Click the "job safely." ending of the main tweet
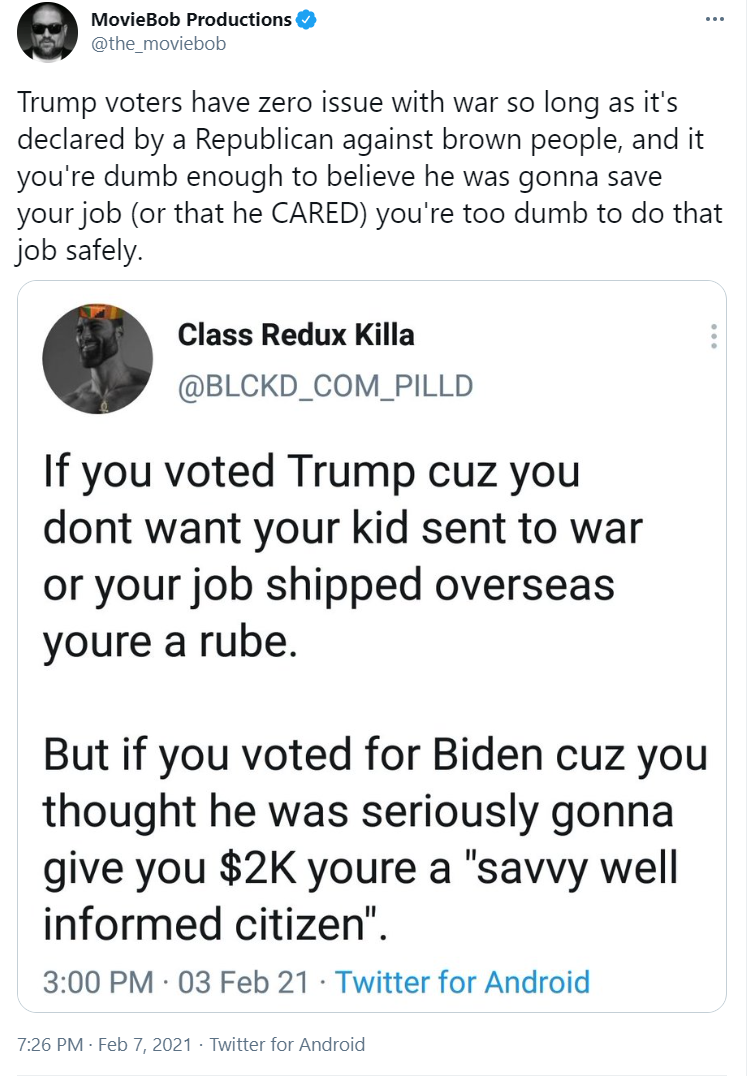 click(x=80, y=250)
